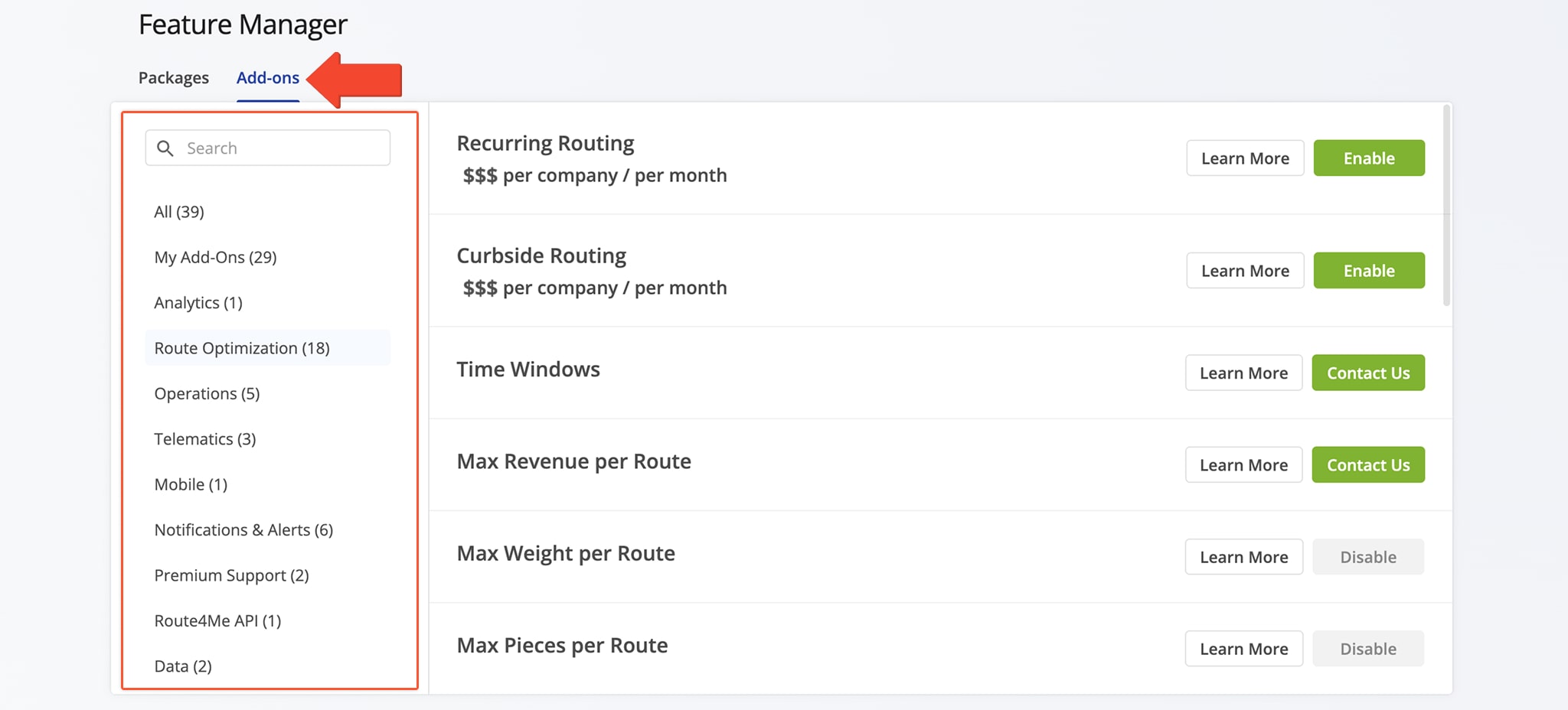Click the magnifier search icon
Image resolution: width=1568 pixels, height=710 pixels.
165,148
